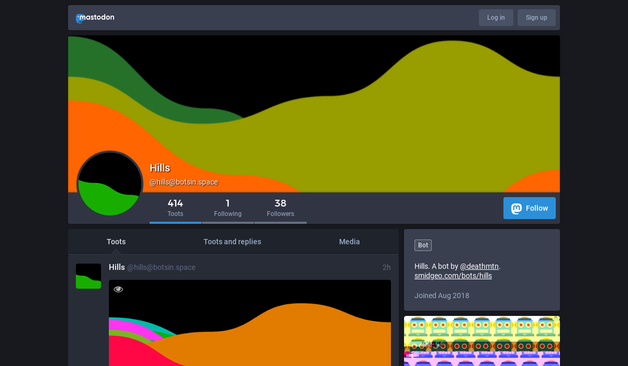The image size is (628, 366).
Task: Open the Sign up page
Action: pyautogui.click(x=536, y=18)
